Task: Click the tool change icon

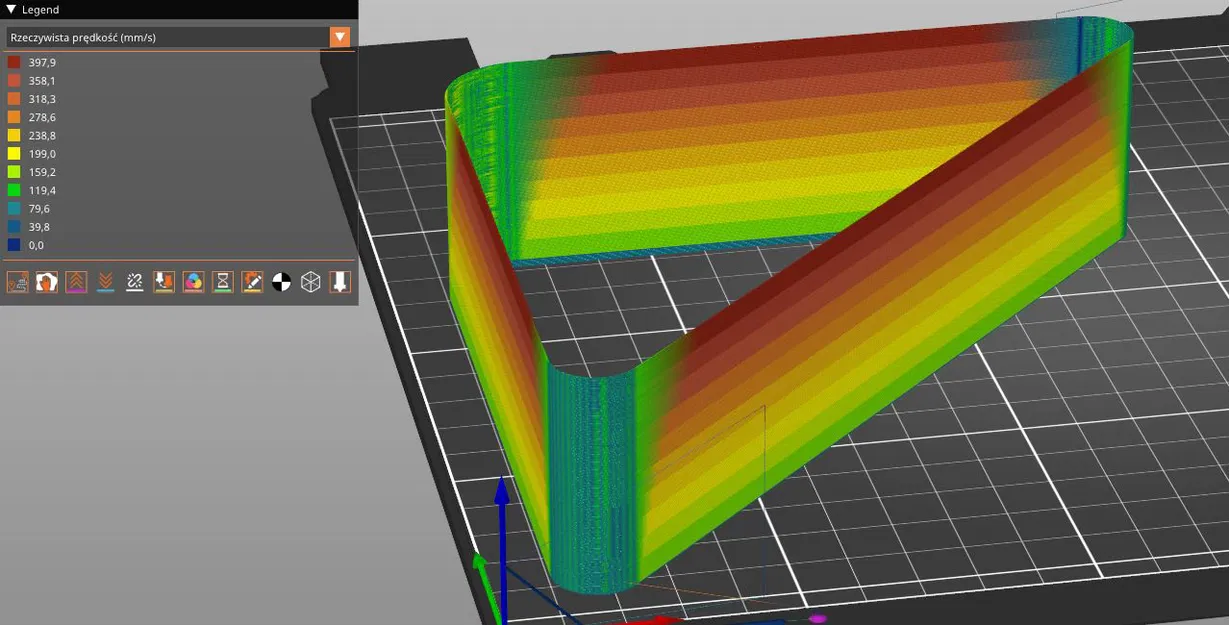Action: point(164,281)
